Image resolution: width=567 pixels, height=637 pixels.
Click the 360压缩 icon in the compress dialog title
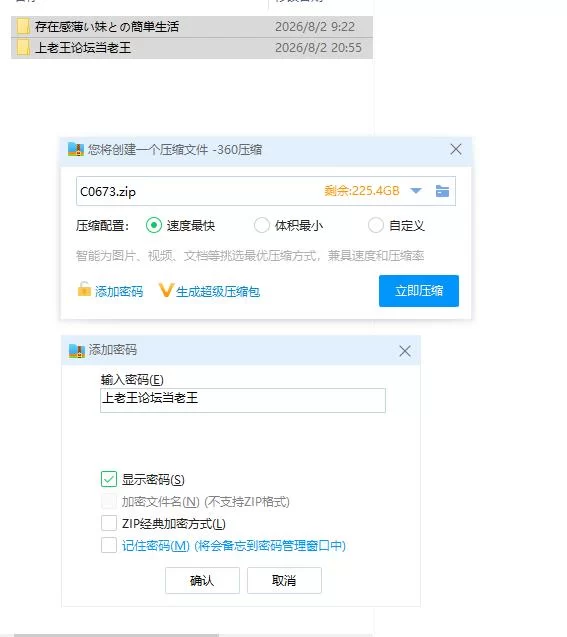click(76, 150)
